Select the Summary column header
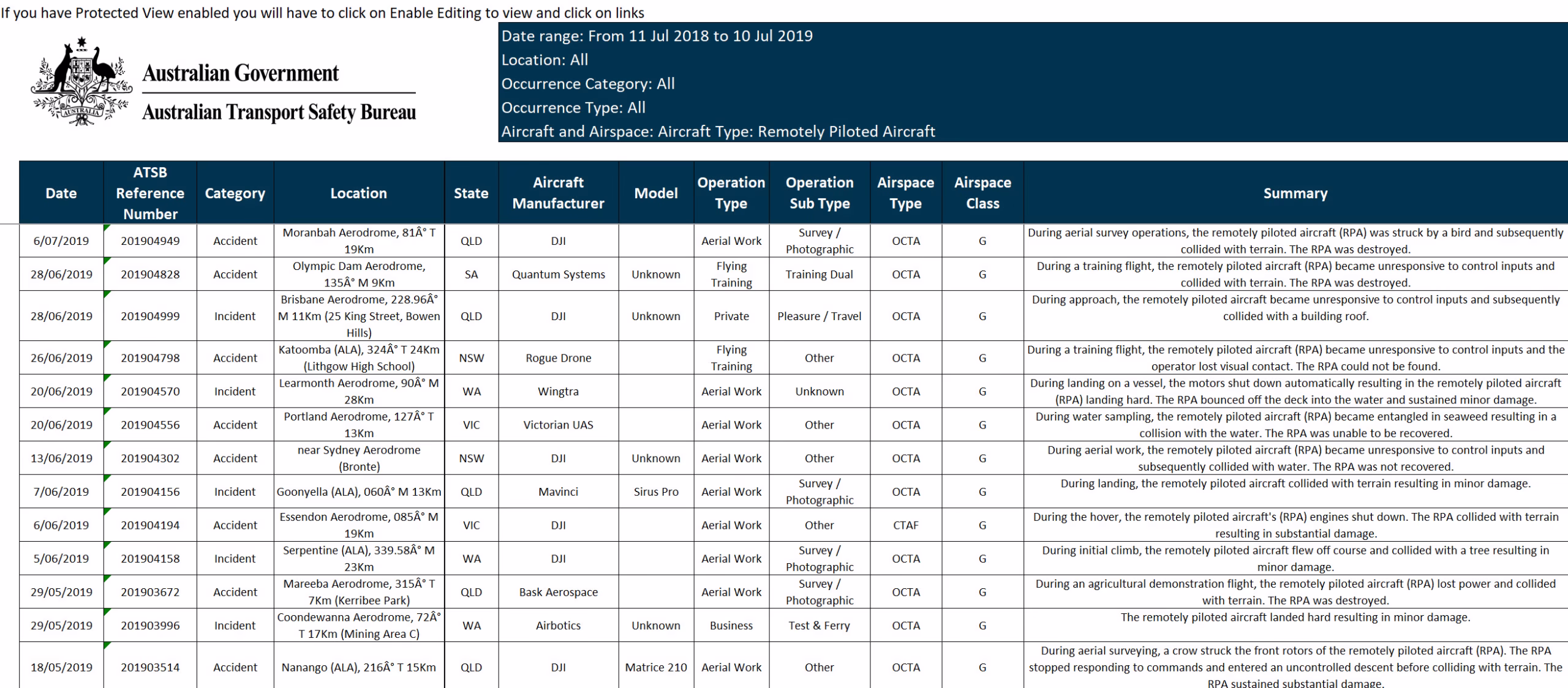Image resolution: width=1568 pixels, height=688 pixels. (x=1295, y=193)
